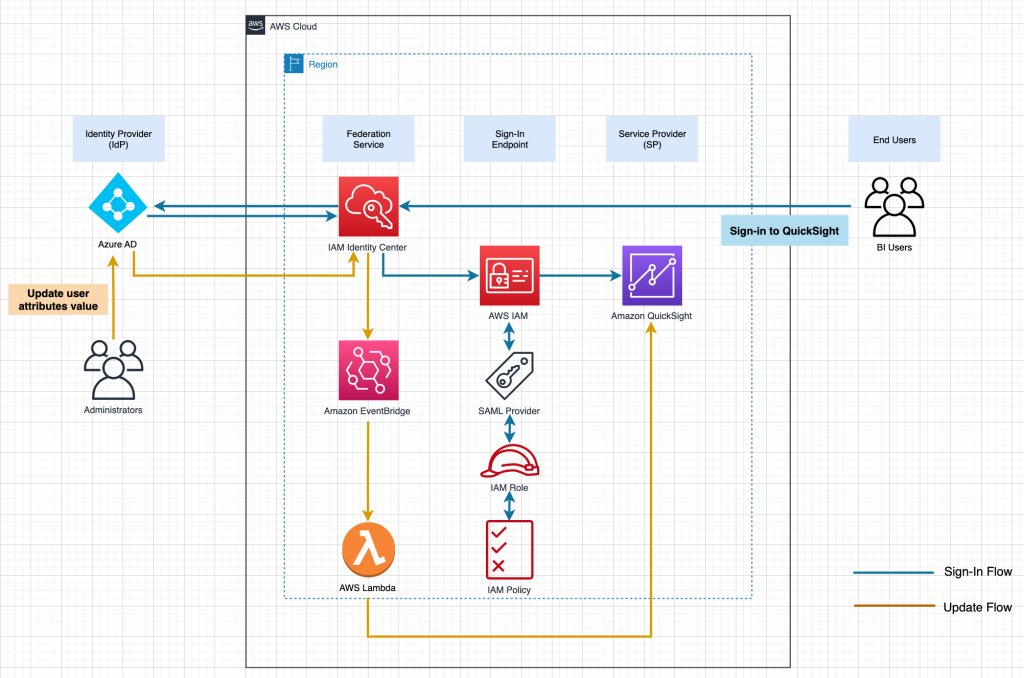1024x678 pixels.
Task: Select the Sign-In Endpoint label
Action: click(509, 139)
